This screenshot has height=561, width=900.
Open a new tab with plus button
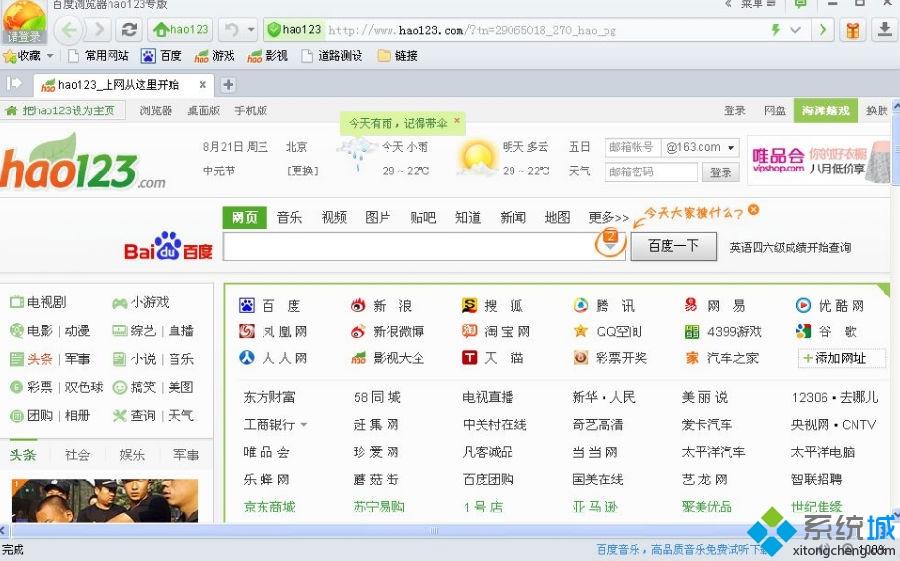click(228, 85)
